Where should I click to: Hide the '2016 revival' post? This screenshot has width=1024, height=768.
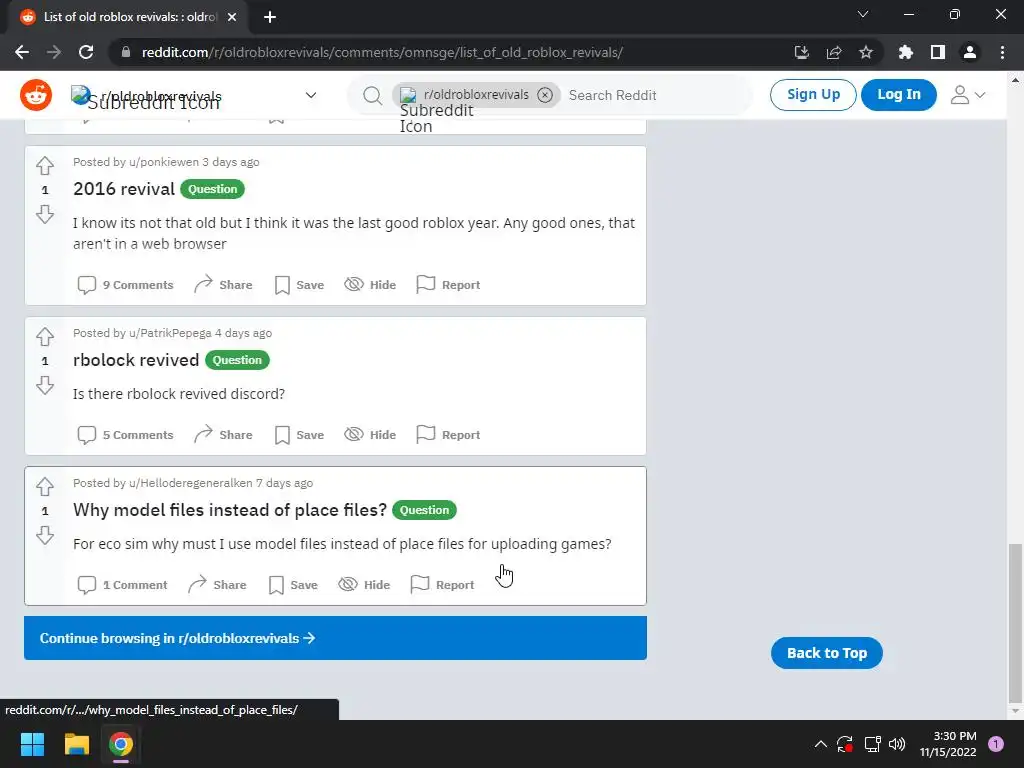click(x=370, y=285)
